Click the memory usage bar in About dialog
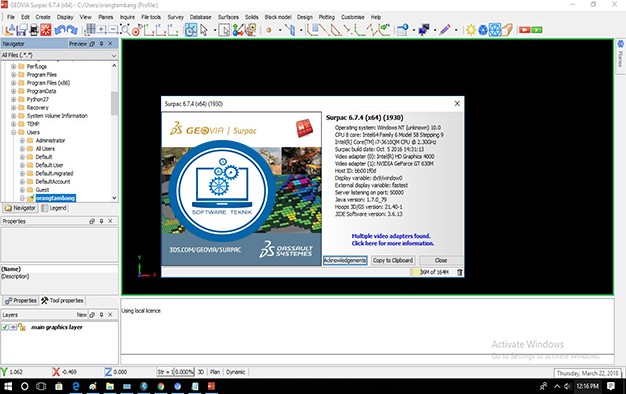626x394 pixels. click(433, 272)
